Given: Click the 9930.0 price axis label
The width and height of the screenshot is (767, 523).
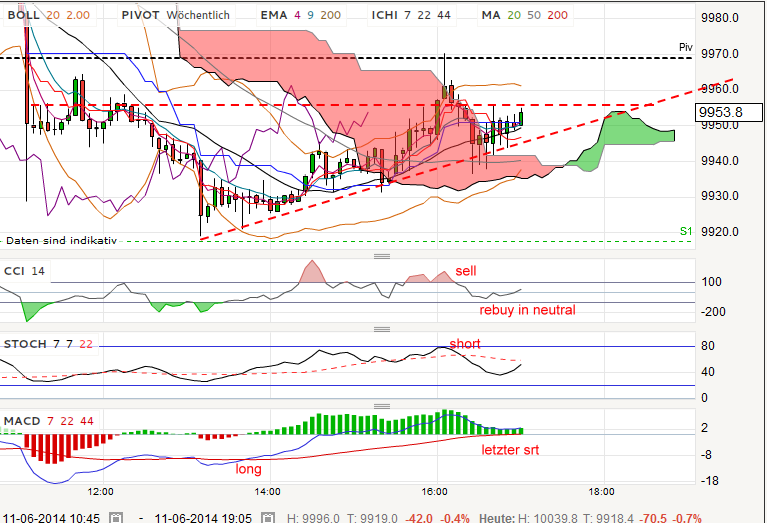Looking at the screenshot, I should (x=720, y=196).
